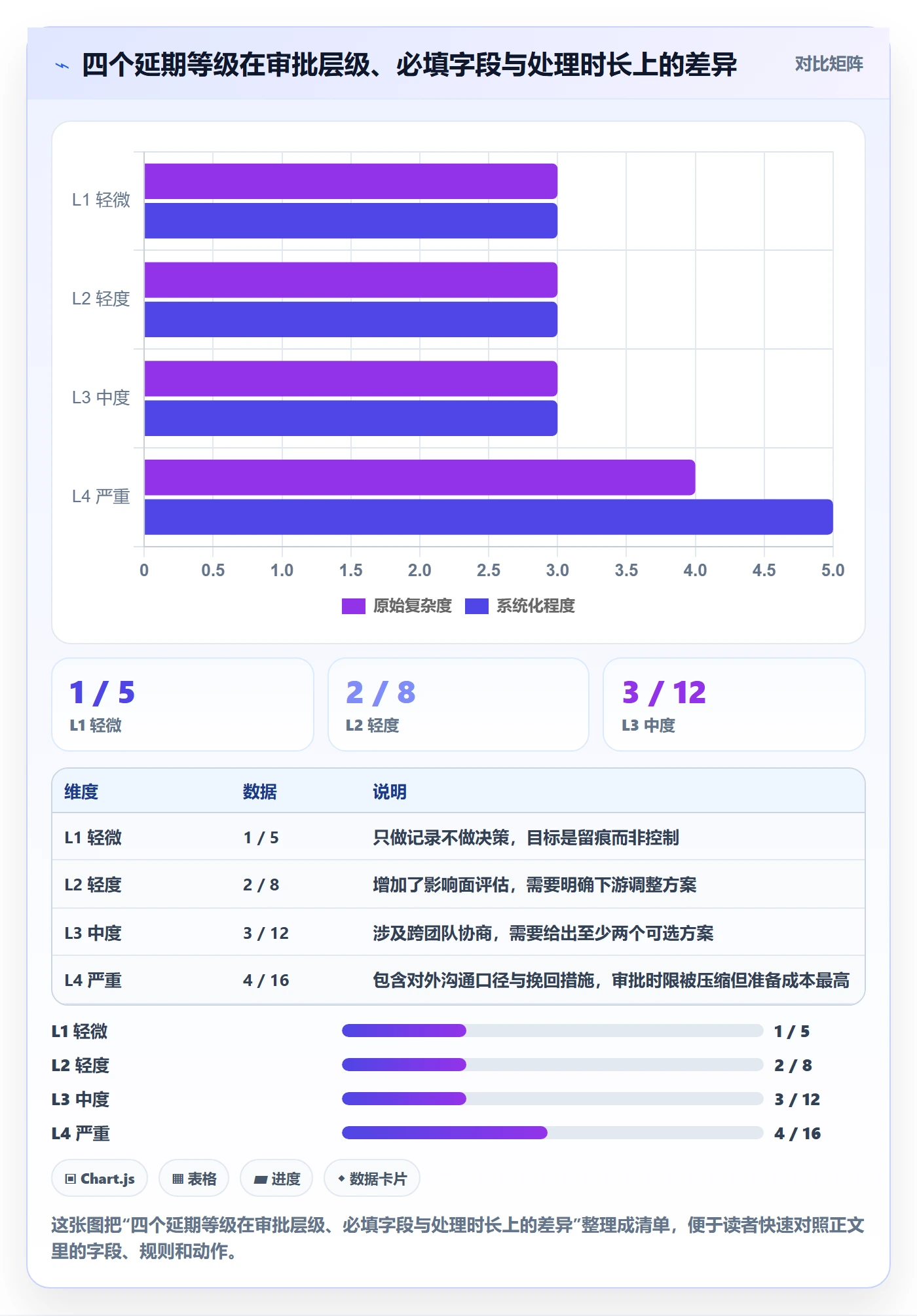917x1316 pixels.
Task: Click the 数据 table column header
Action: pyautogui.click(x=260, y=792)
